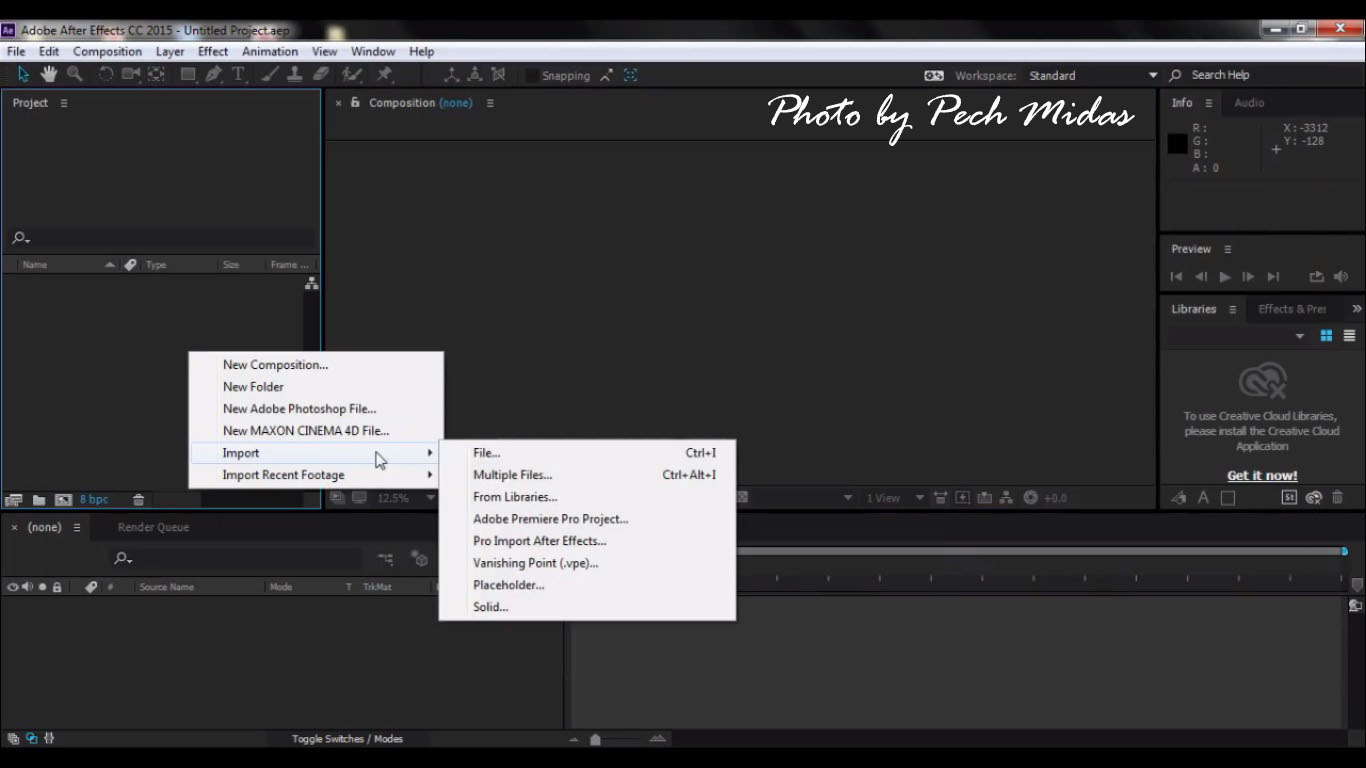Click Interpret Footage icon in Project panel
This screenshot has width=1366, height=768.
[14, 499]
